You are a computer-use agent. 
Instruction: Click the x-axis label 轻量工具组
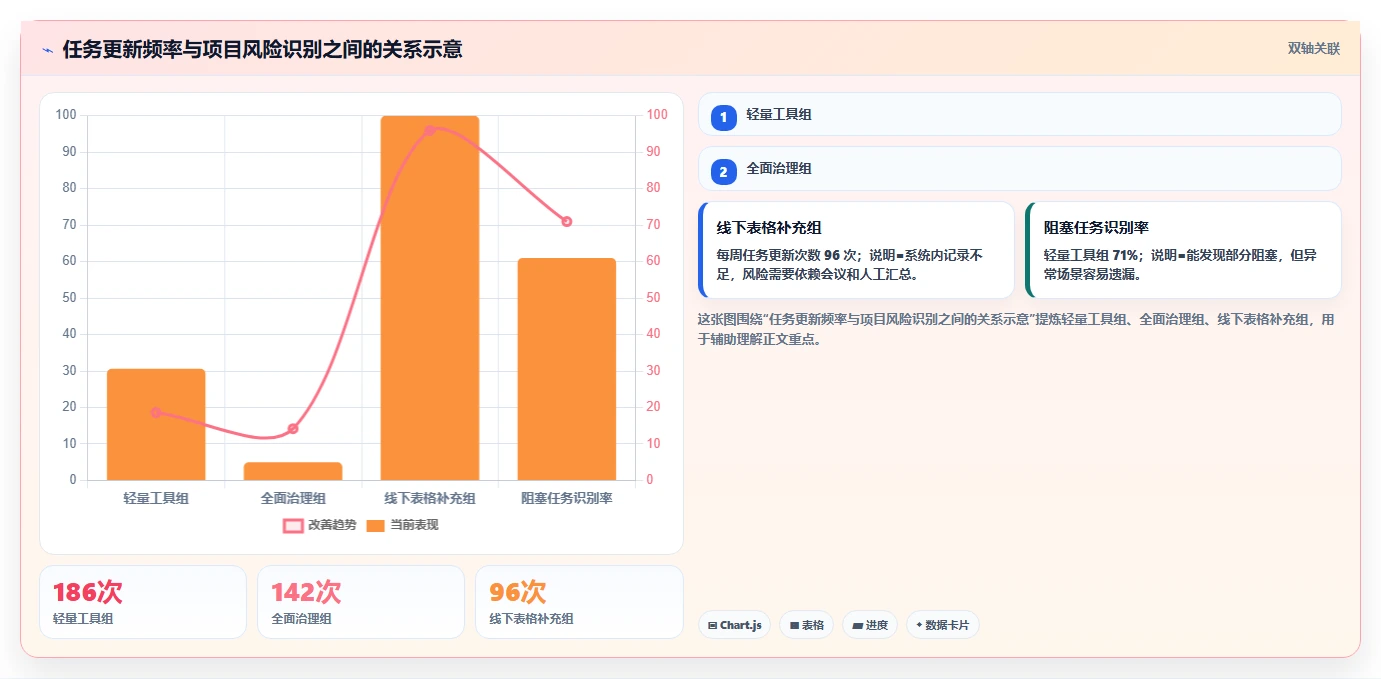pos(156,498)
